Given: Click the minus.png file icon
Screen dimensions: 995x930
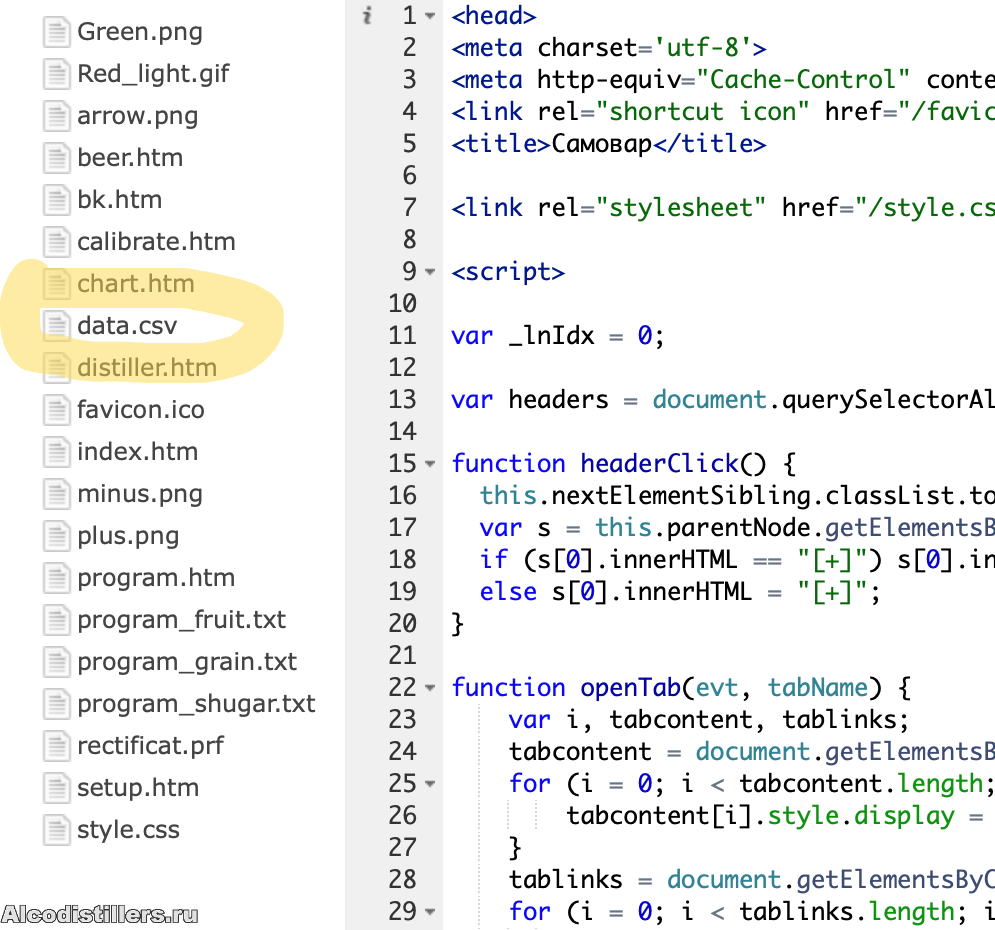Looking at the screenshot, I should coord(56,494).
